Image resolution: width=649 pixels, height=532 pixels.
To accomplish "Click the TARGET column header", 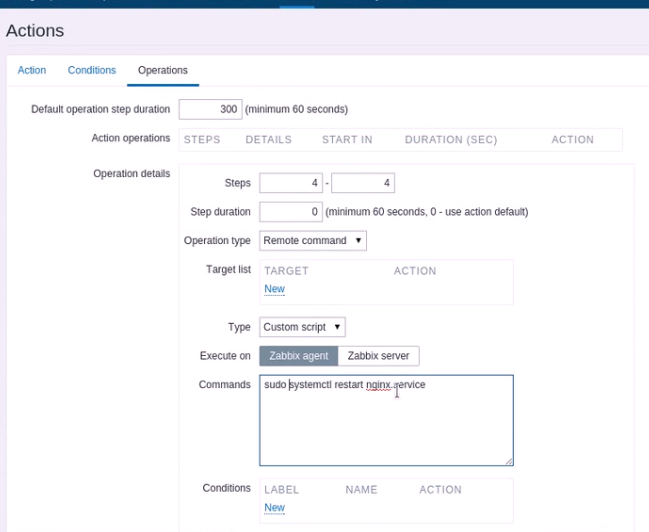I will click(286, 271).
